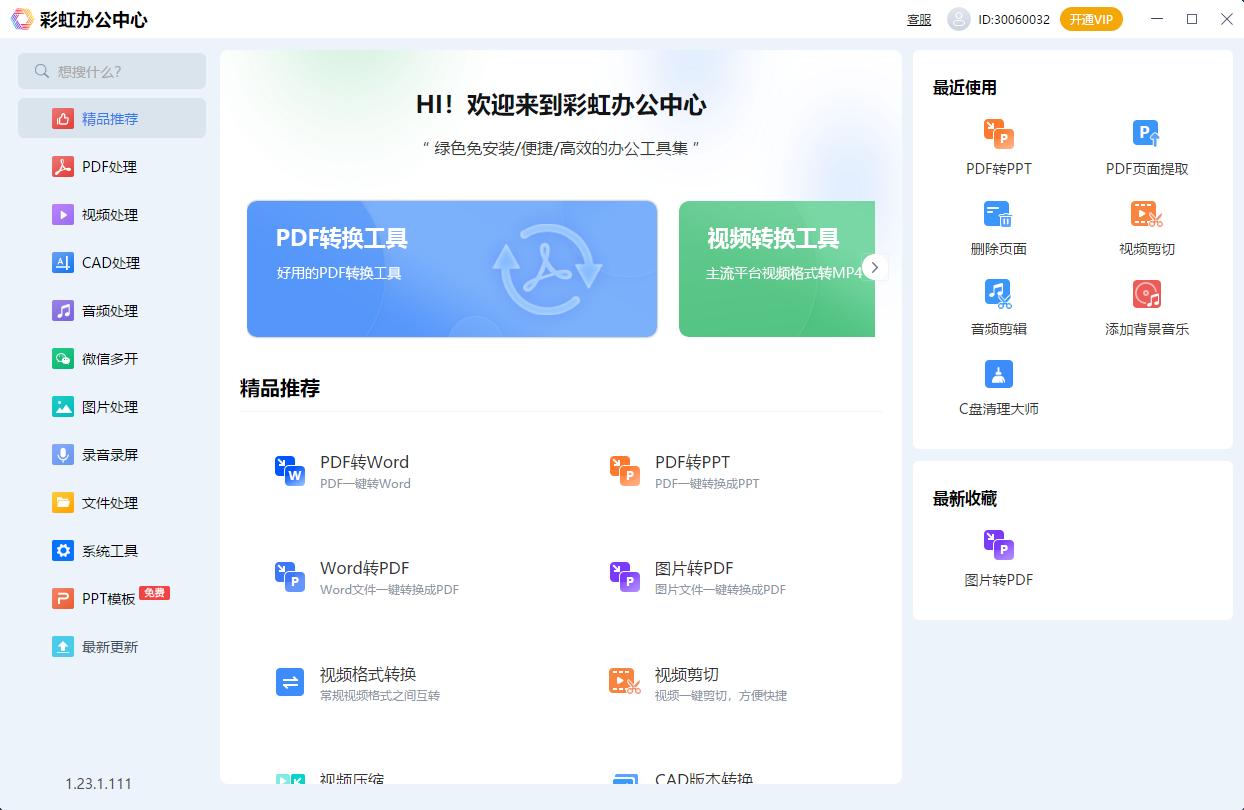Open the 音频剪辑 tool
Viewport: 1244px width, 810px height.
click(x=996, y=305)
